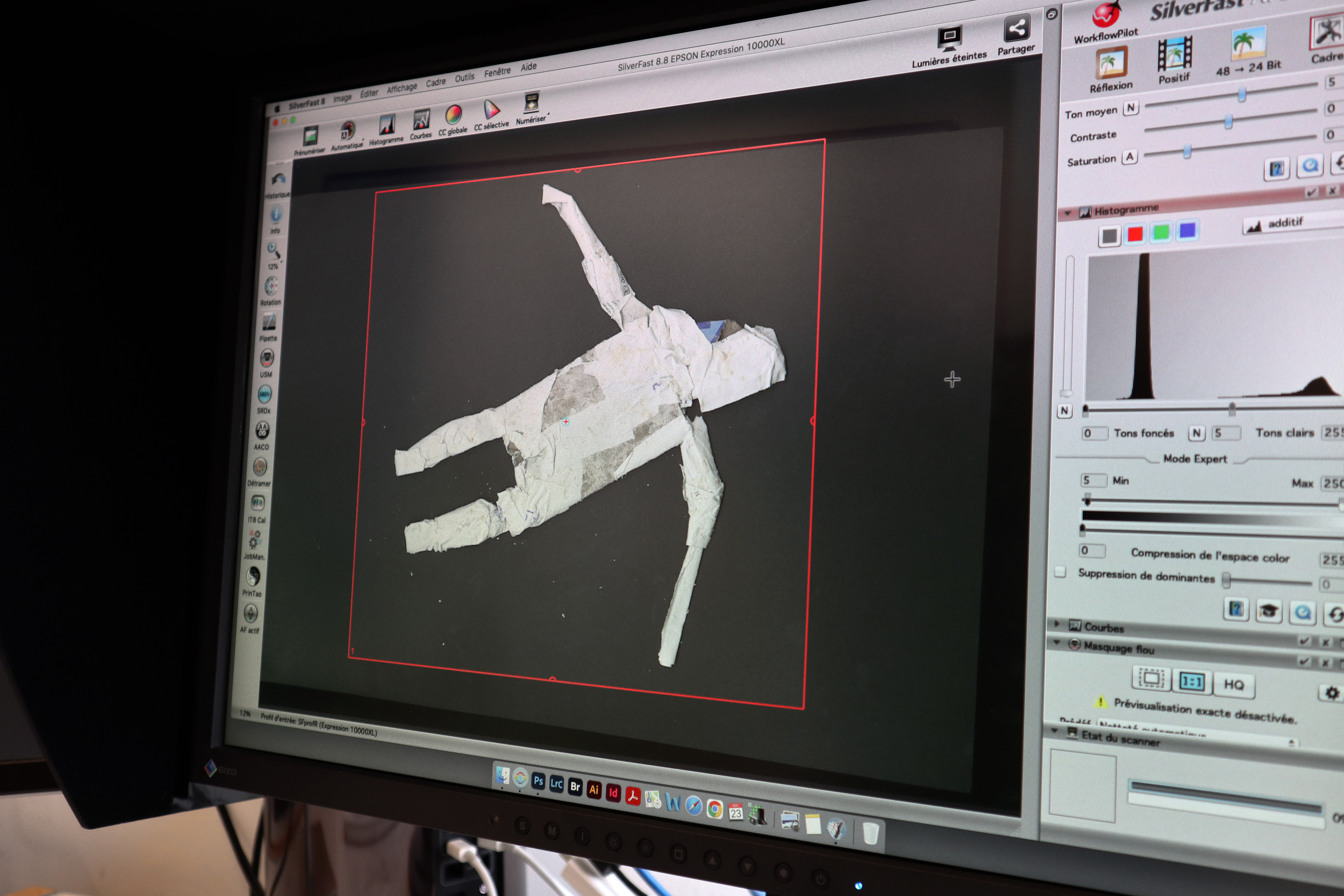
Task: Select the red channel histogram swatch
Action: tap(1135, 234)
